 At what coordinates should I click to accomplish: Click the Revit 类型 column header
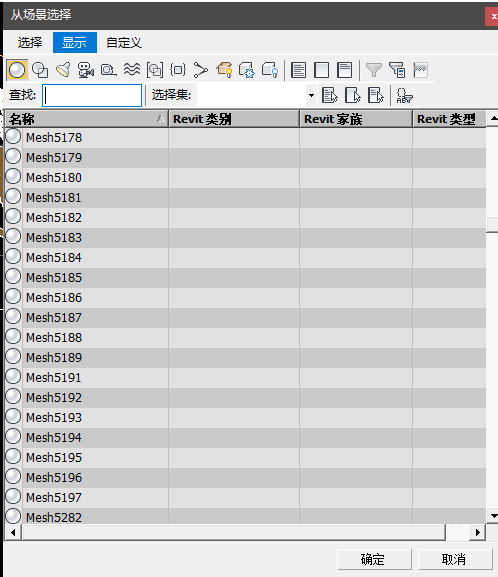[449, 119]
